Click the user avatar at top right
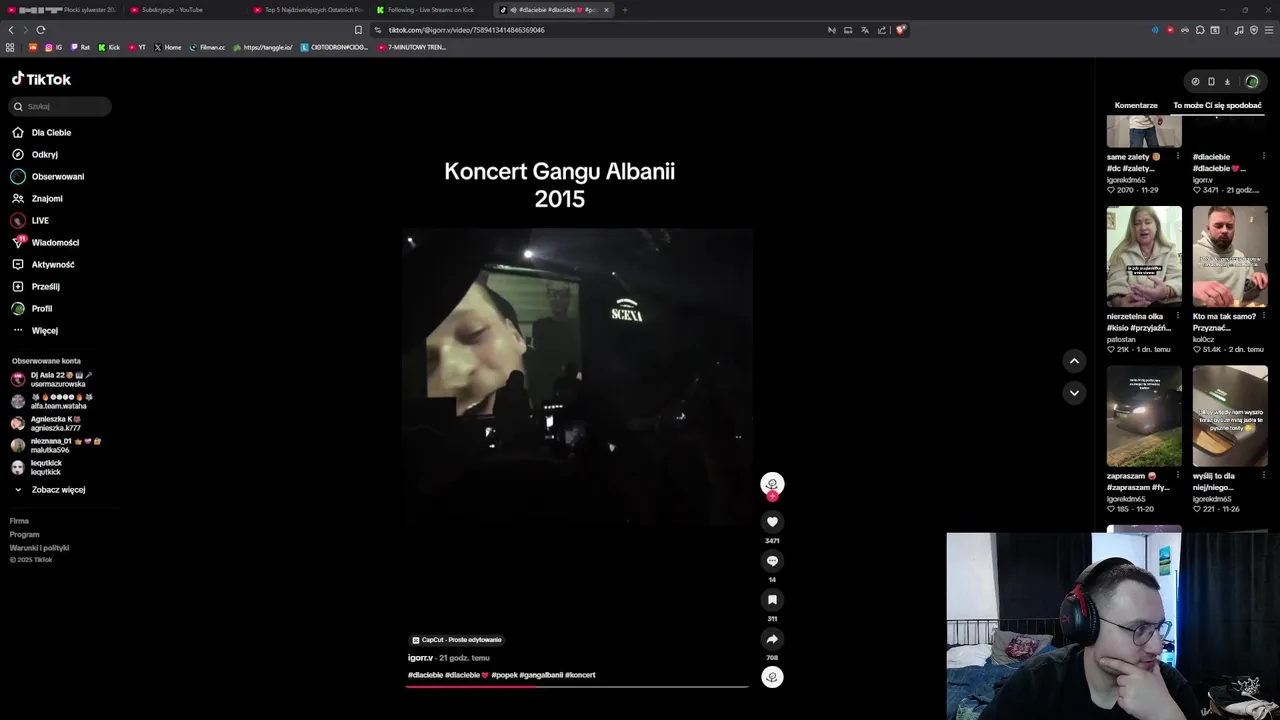The height and width of the screenshot is (720, 1280). click(1252, 82)
